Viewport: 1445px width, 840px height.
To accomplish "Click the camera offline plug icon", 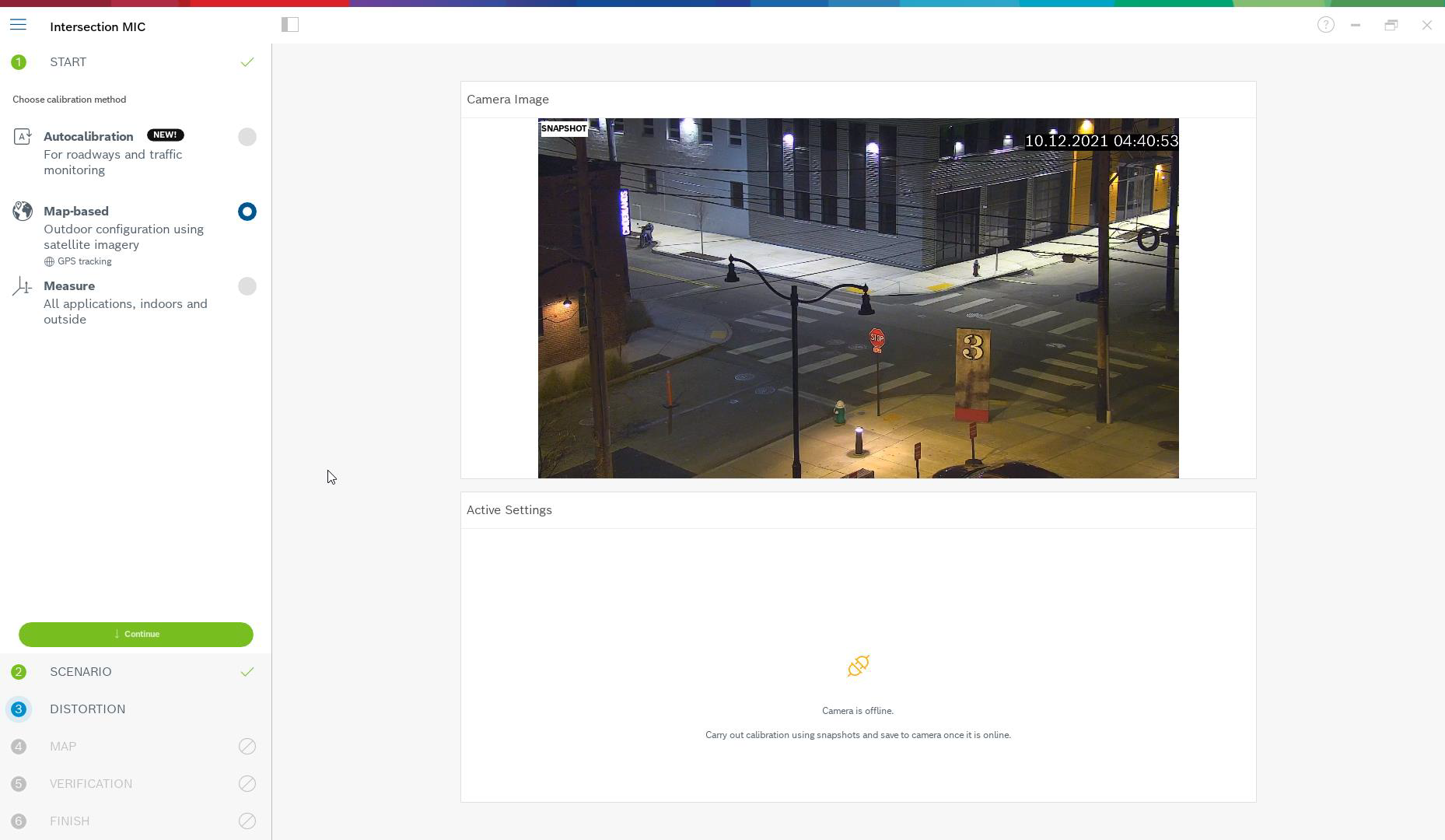I will tap(858, 666).
